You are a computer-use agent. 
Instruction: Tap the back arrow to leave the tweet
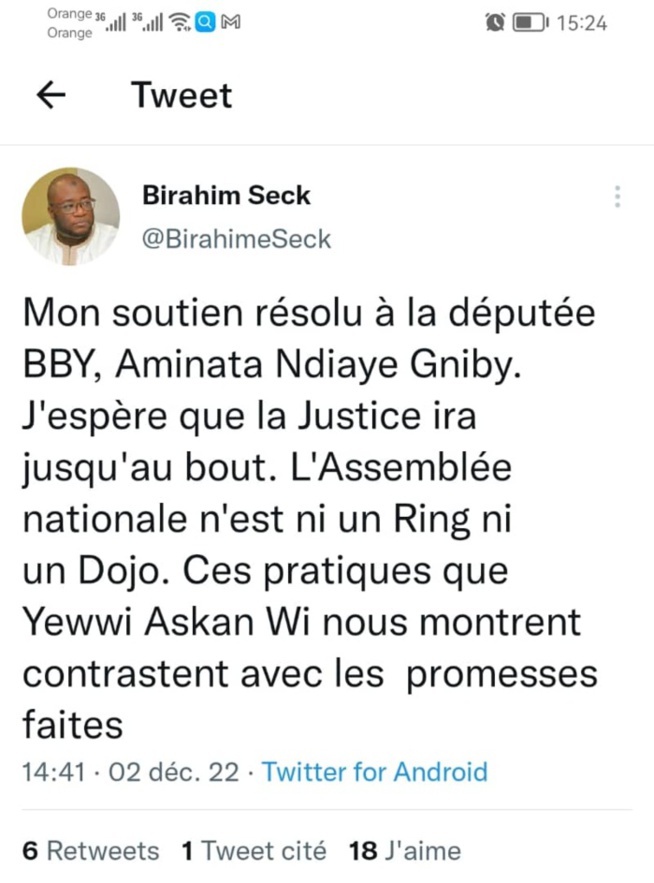pyautogui.click(x=50, y=94)
